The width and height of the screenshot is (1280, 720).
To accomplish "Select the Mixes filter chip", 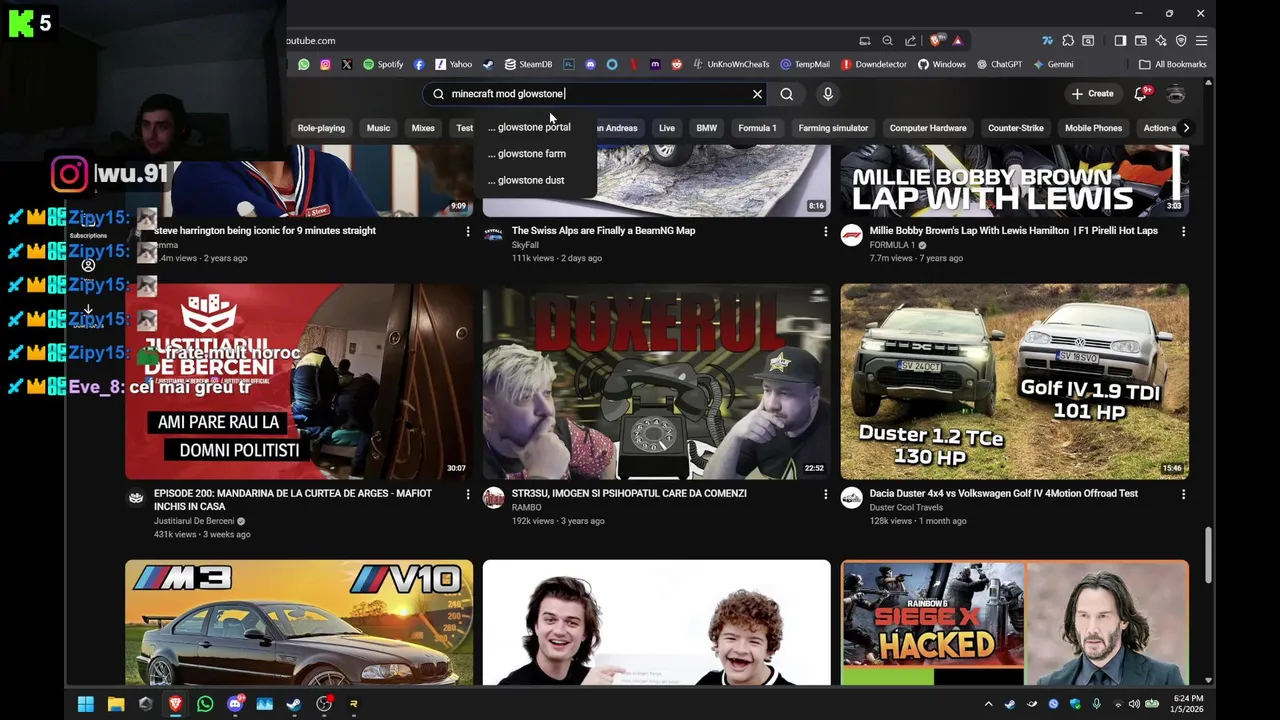I will pyautogui.click(x=423, y=128).
